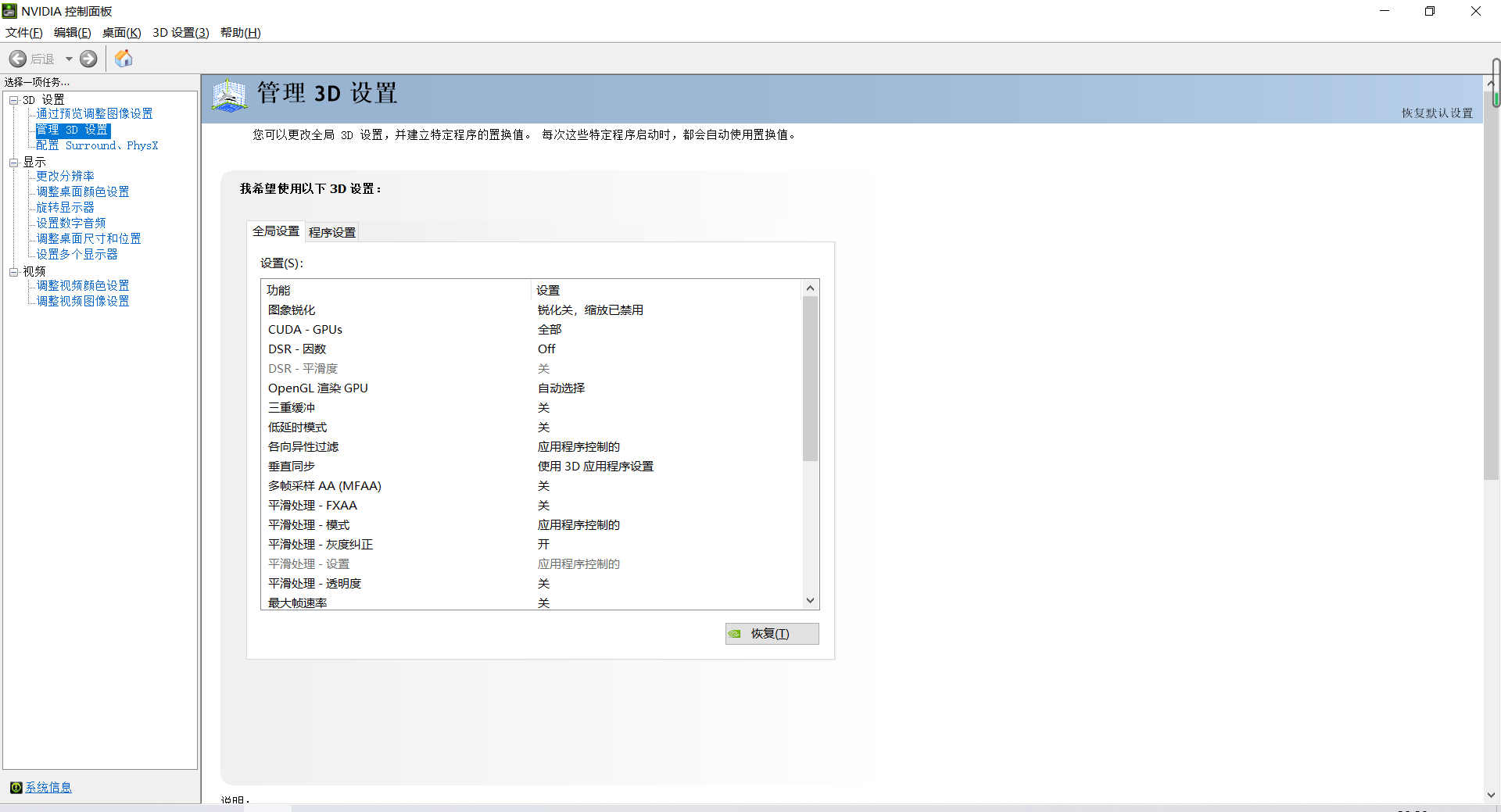Open 通过预览调整图像设置 task

(94, 113)
